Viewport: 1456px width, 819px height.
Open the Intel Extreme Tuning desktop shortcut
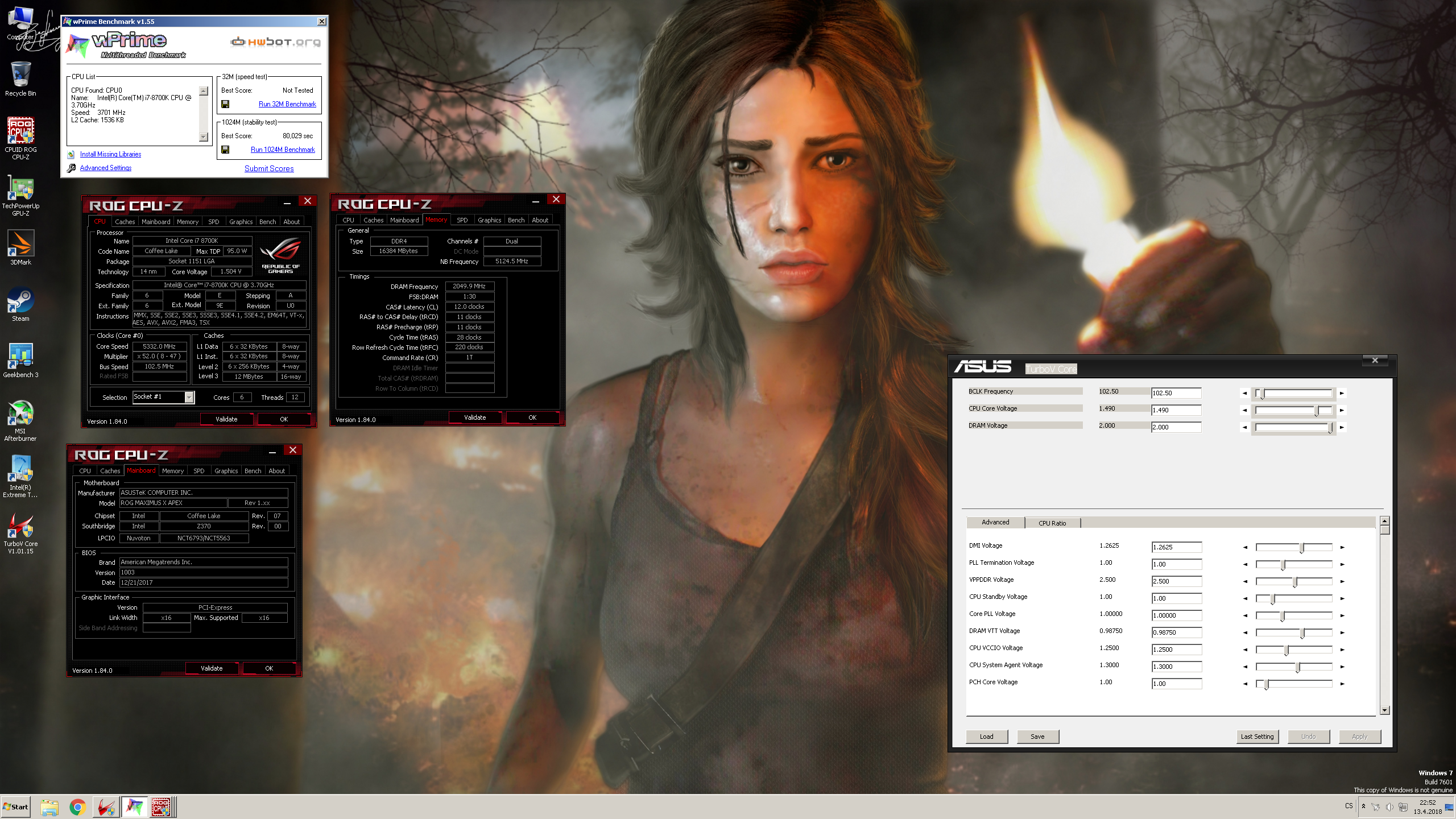coord(20,476)
